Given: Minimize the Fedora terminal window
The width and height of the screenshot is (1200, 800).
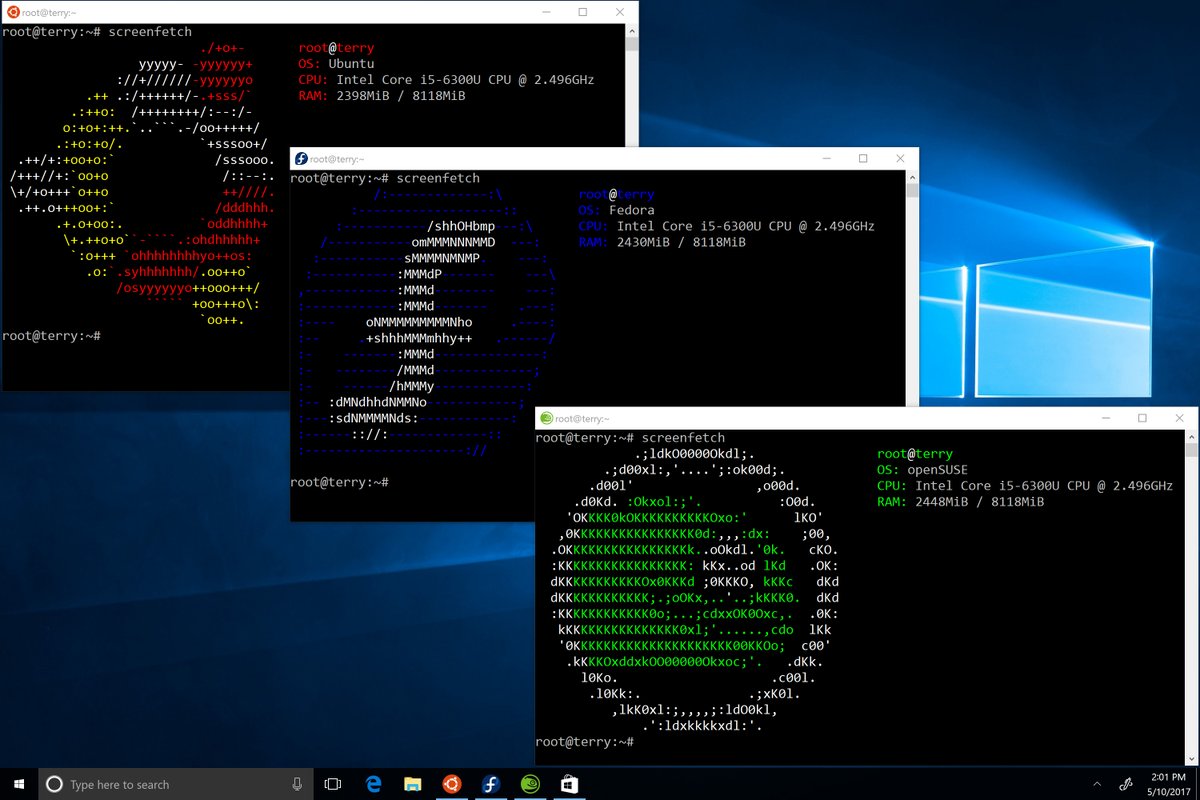Looking at the screenshot, I should [826, 158].
